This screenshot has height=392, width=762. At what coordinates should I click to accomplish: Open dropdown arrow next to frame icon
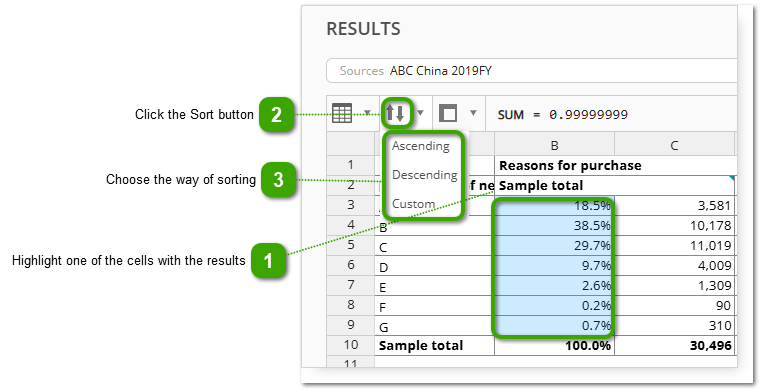[x=473, y=113]
